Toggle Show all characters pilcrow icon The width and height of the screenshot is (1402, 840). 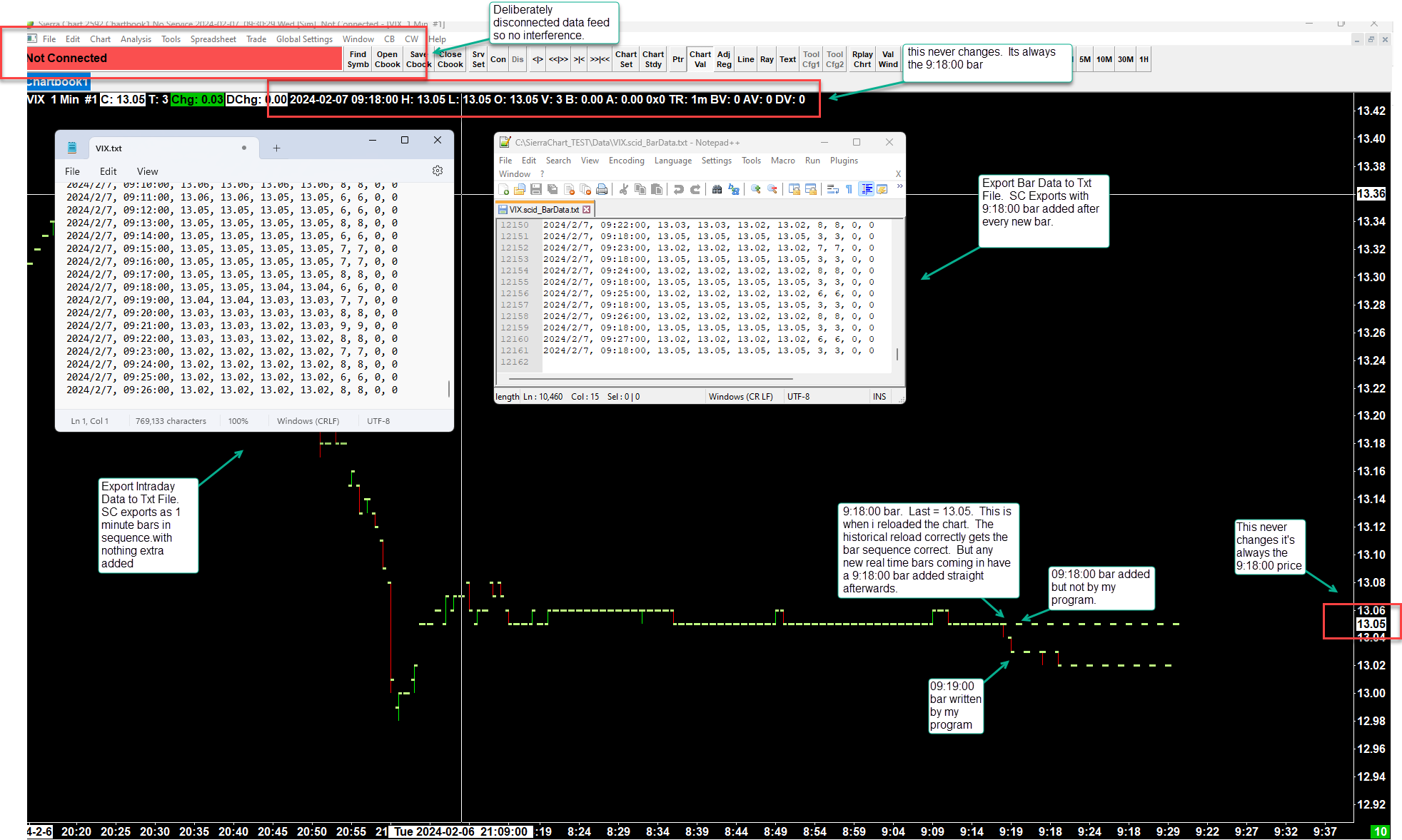coord(849,189)
